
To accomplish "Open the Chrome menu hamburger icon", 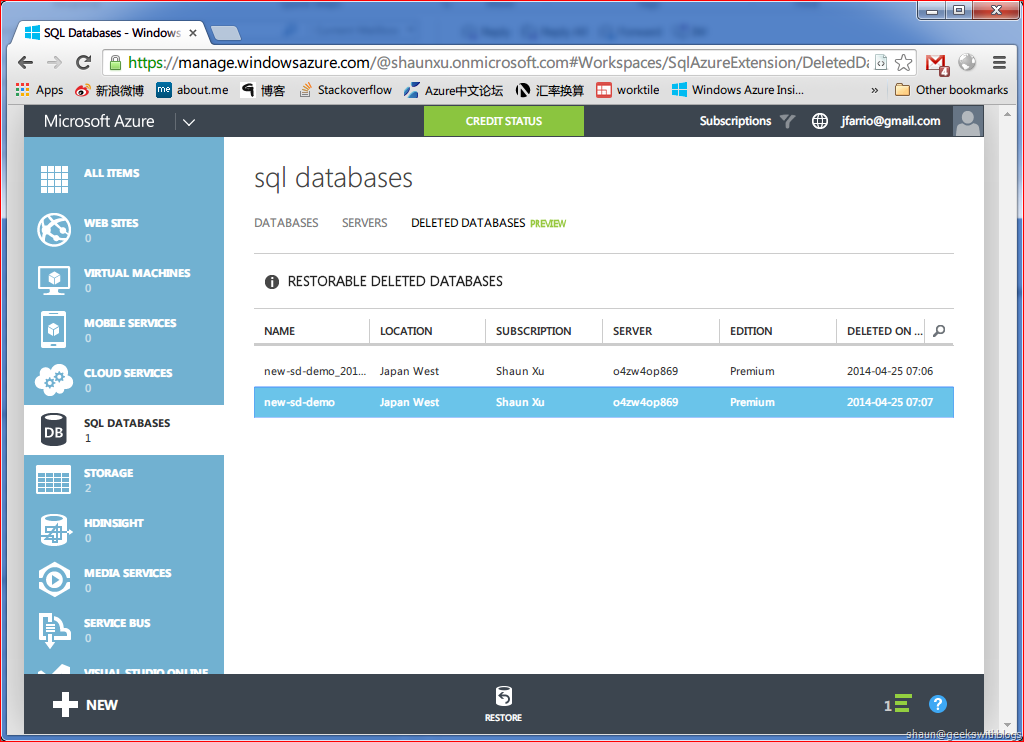I will [x=999, y=63].
